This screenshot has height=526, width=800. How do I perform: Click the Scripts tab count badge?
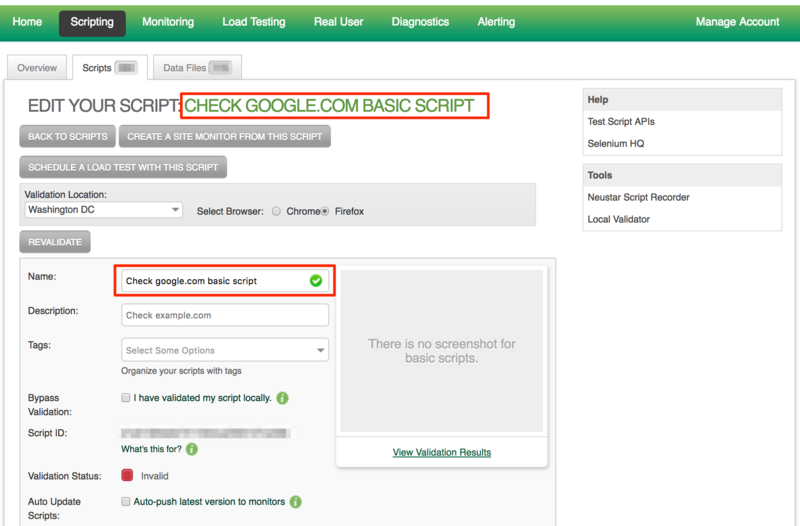[127, 67]
